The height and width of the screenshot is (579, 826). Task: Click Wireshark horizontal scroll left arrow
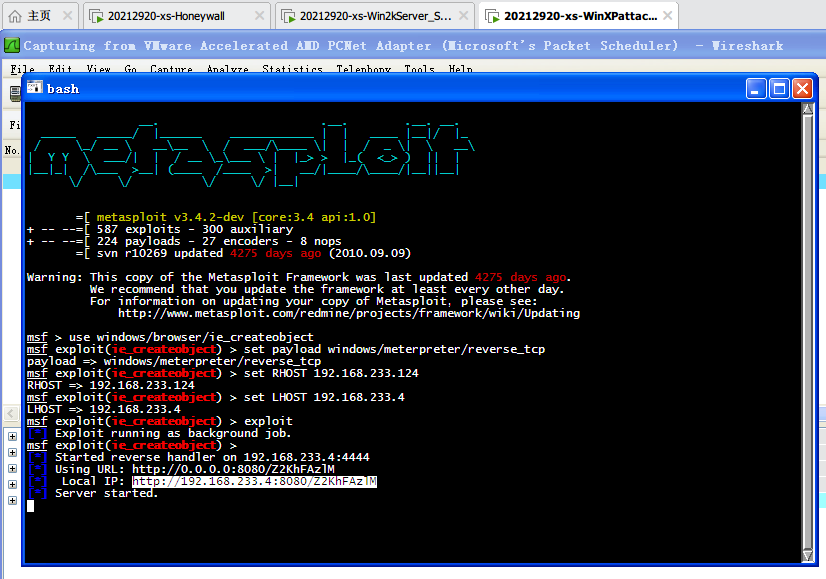[x=12, y=414]
